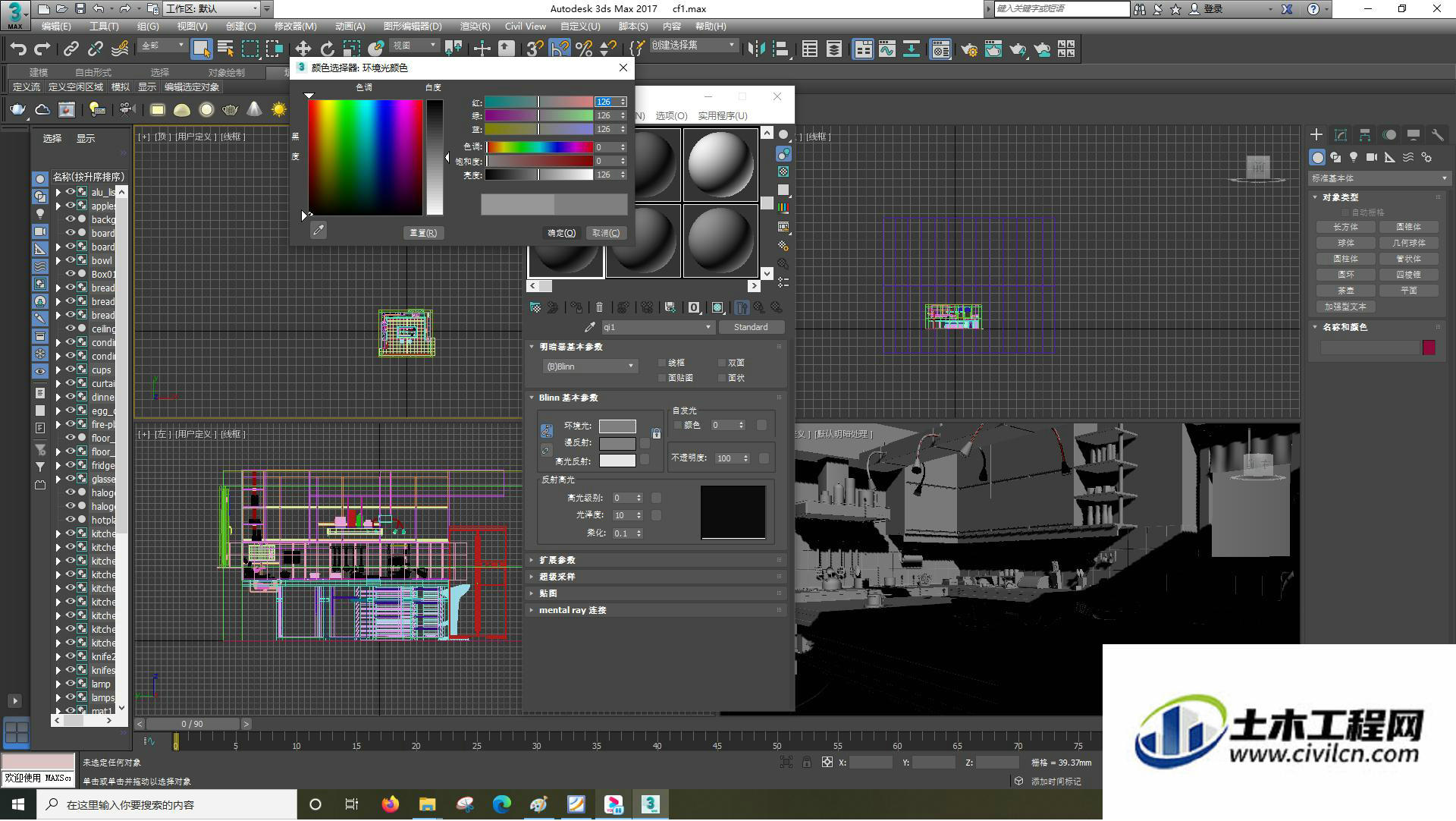Activate the Select Object tool
Viewport: 1456px width, 821px height.
(x=201, y=49)
